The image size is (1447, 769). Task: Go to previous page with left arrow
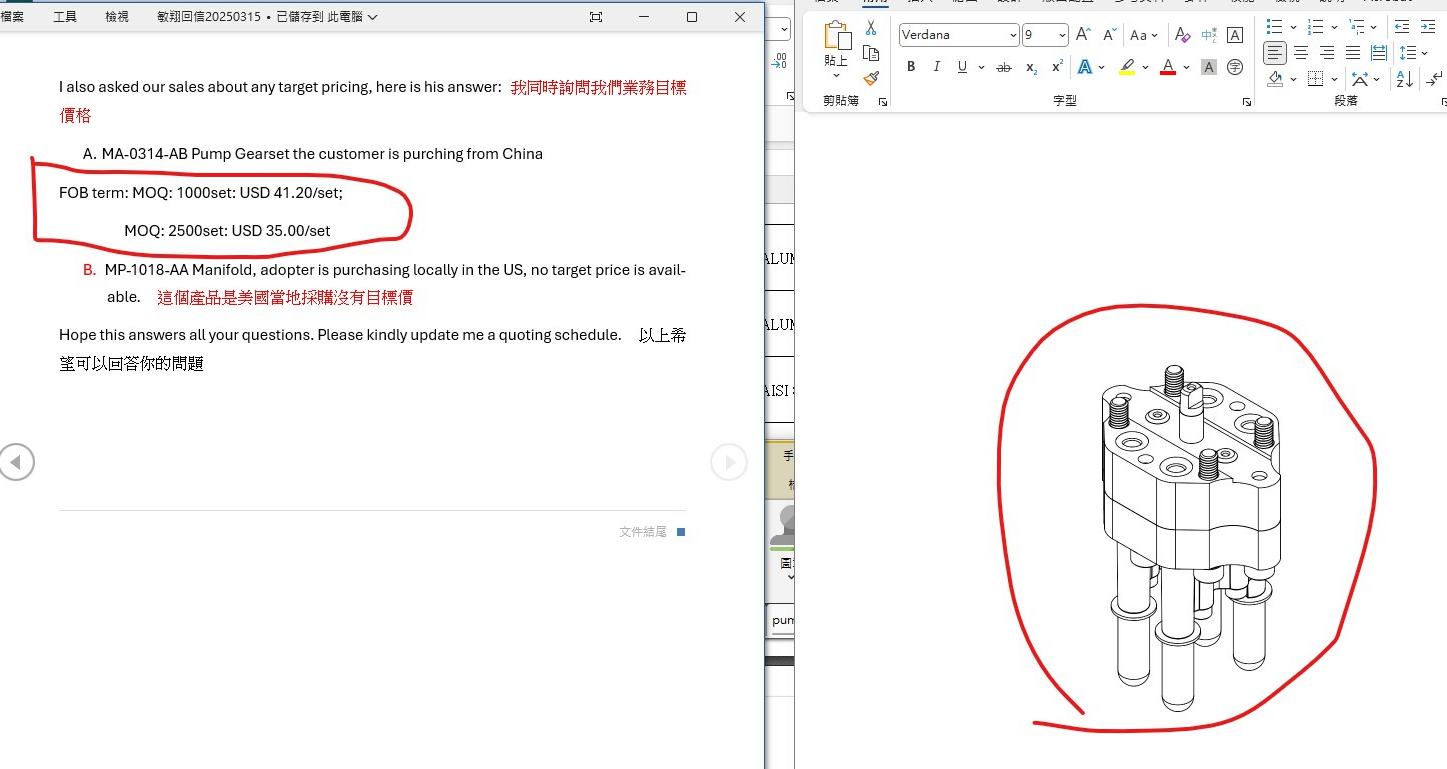point(16,462)
